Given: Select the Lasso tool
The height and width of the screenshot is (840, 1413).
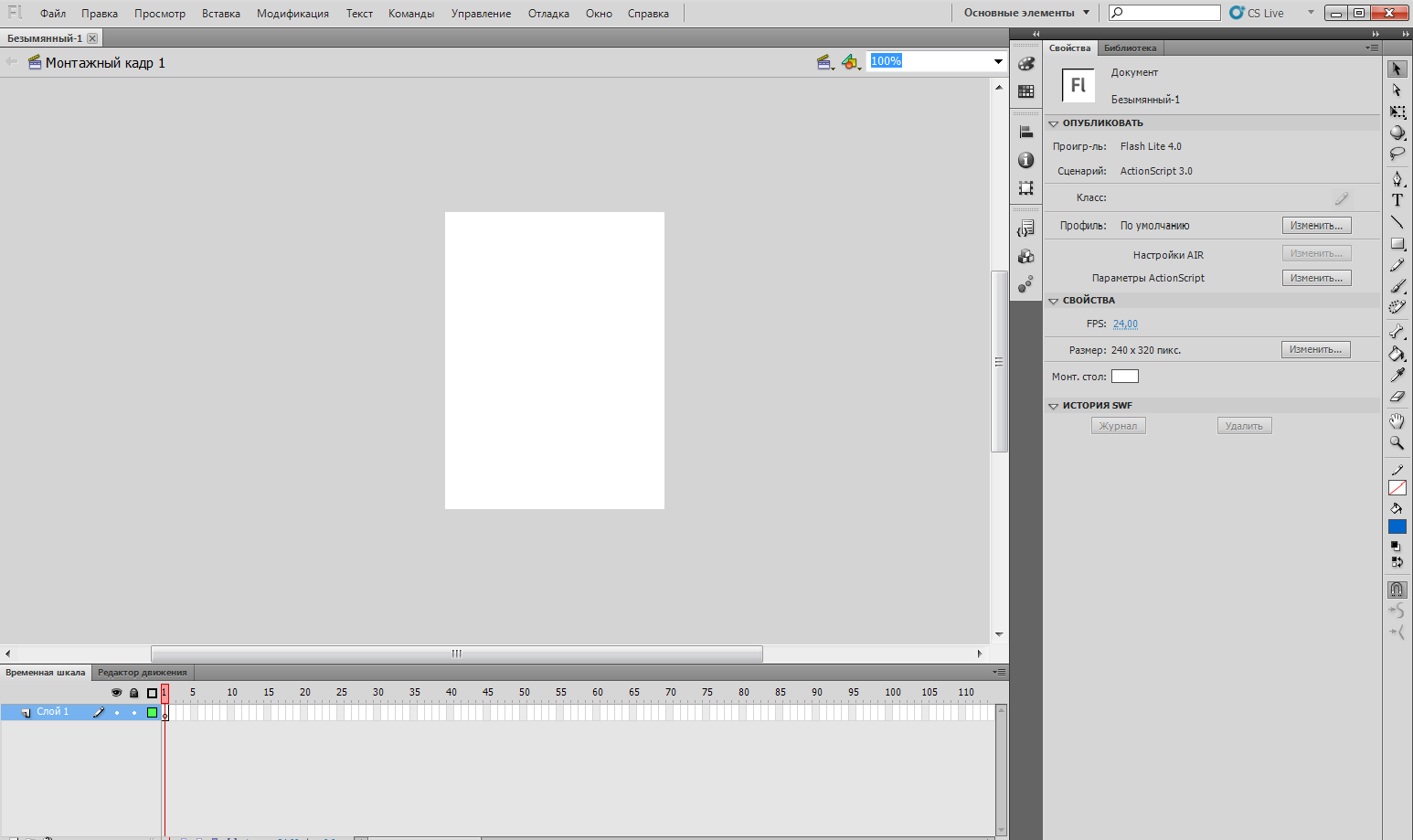Looking at the screenshot, I should (x=1397, y=154).
